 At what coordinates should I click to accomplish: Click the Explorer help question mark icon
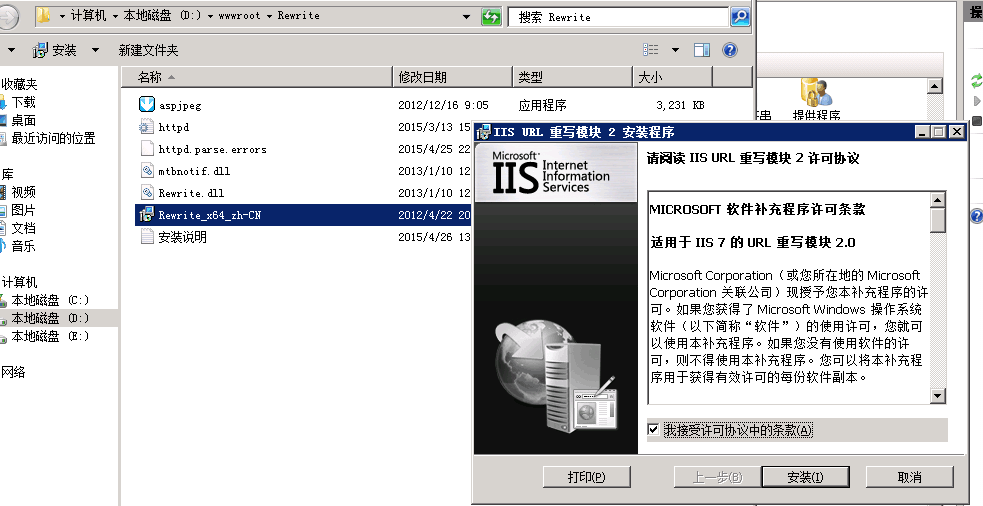click(x=730, y=50)
